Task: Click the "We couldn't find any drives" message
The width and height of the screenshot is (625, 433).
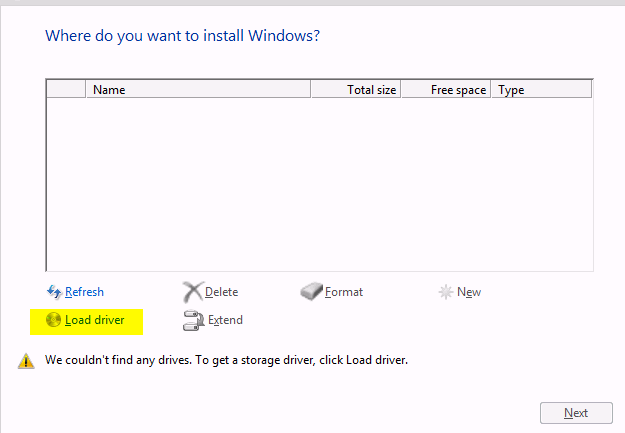Action: [226, 360]
